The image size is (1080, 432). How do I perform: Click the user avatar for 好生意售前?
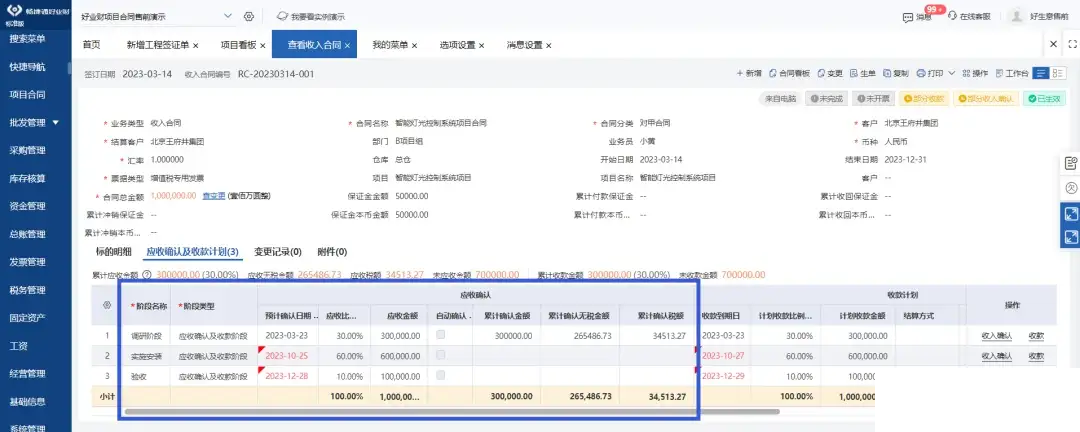(1017, 16)
